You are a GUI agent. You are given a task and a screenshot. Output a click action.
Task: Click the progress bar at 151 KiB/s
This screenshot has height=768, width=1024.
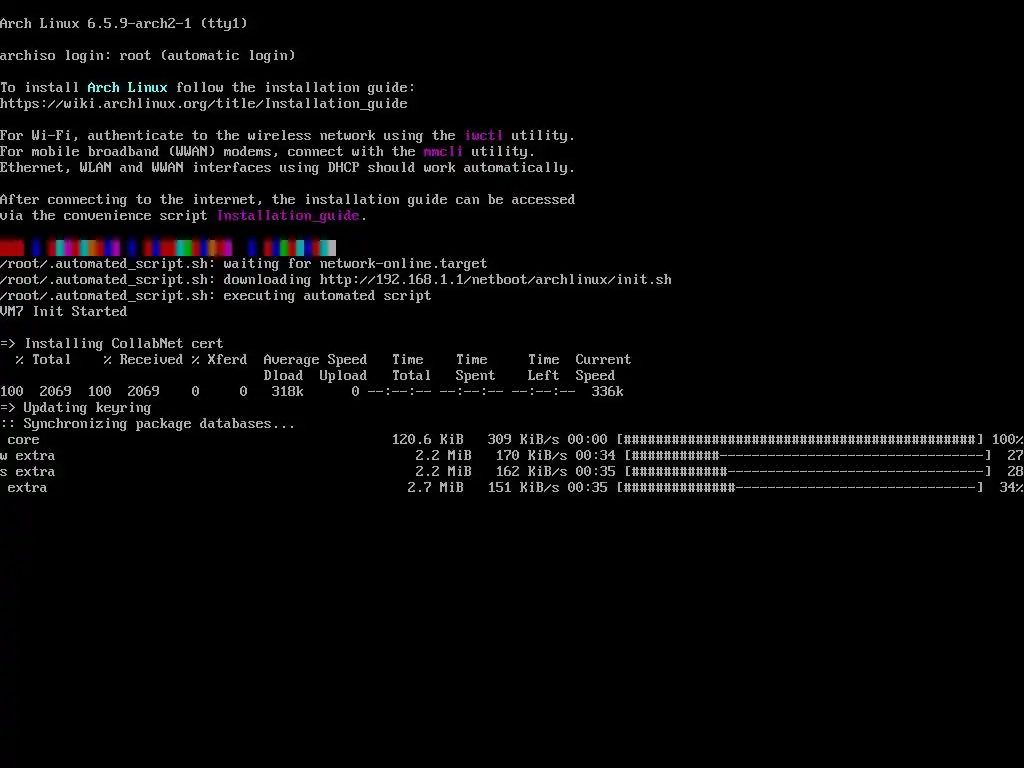(x=800, y=487)
